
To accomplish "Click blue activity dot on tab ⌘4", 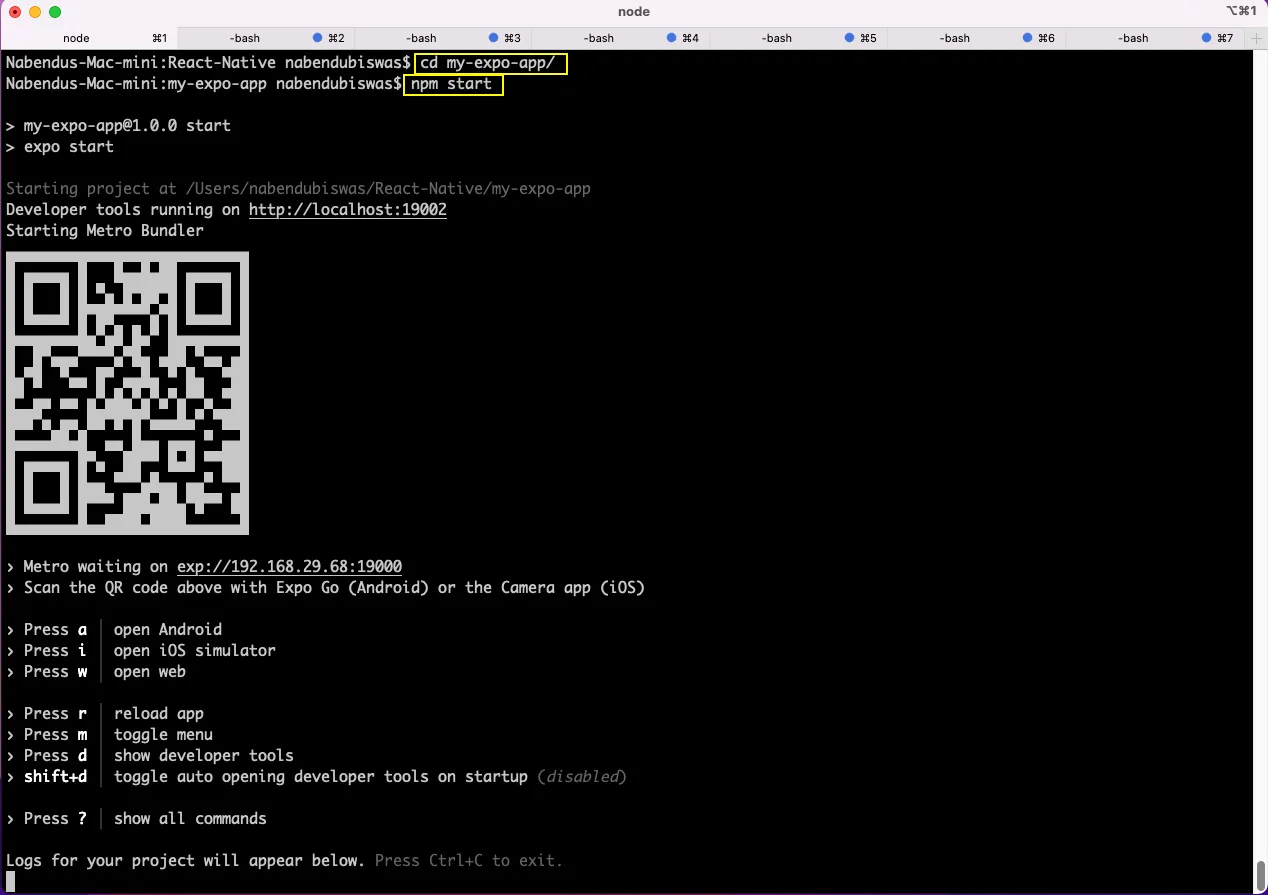I will click(672, 38).
